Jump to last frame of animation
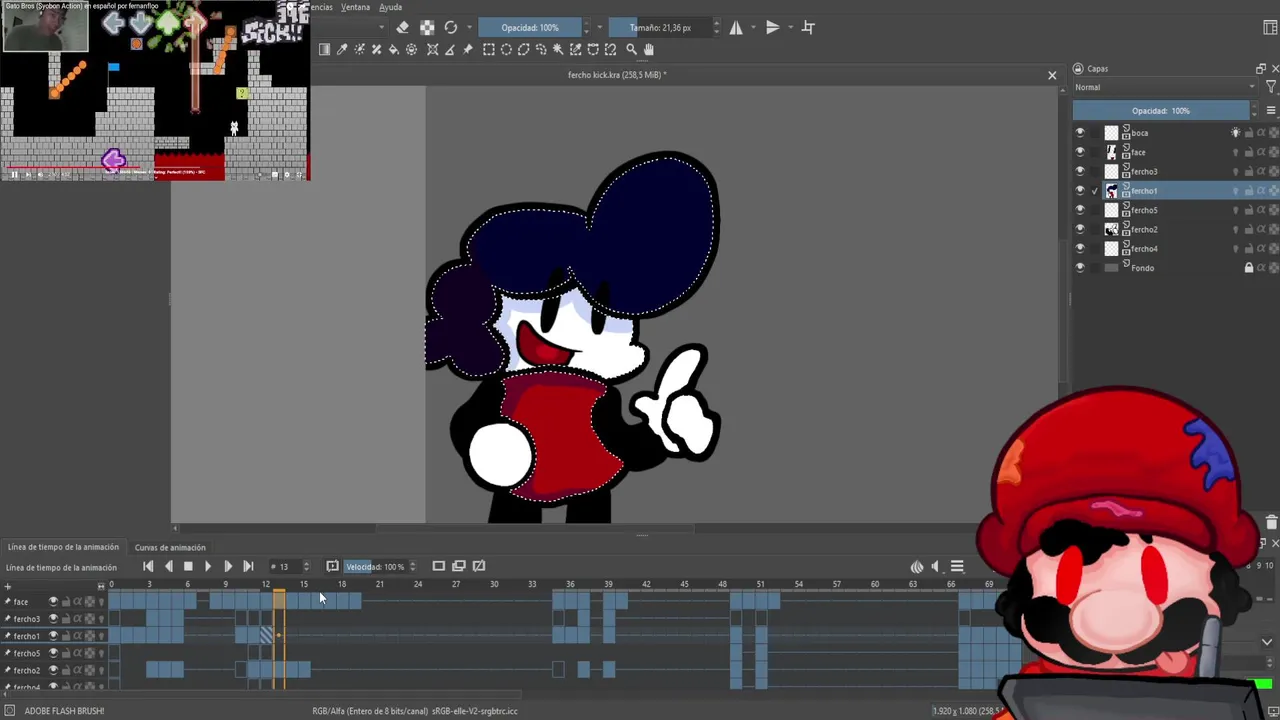This screenshot has width=1280, height=720. [248, 566]
